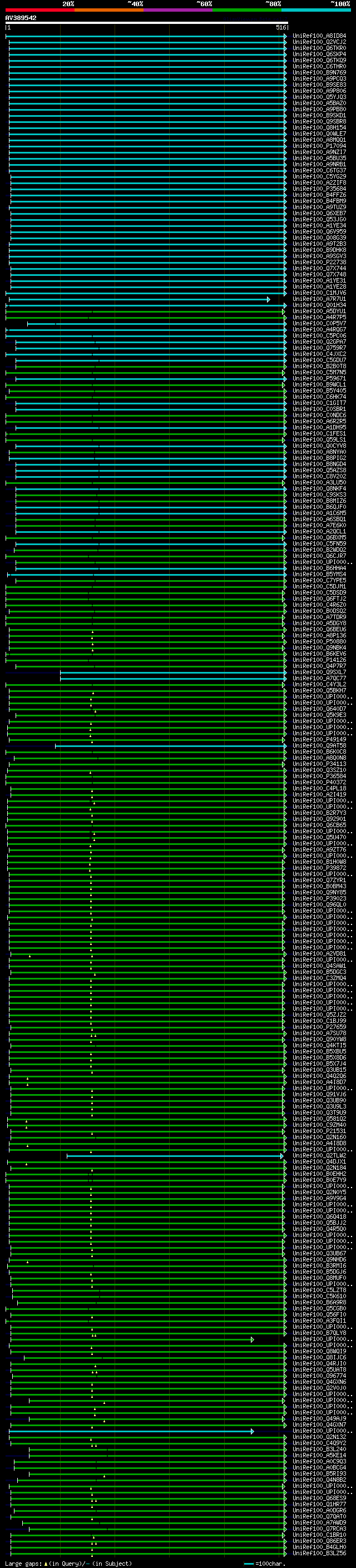Select the UniRef100_Q9AT58 label
Image resolution: width=356 pixels, height=1568 pixels.
319,746
